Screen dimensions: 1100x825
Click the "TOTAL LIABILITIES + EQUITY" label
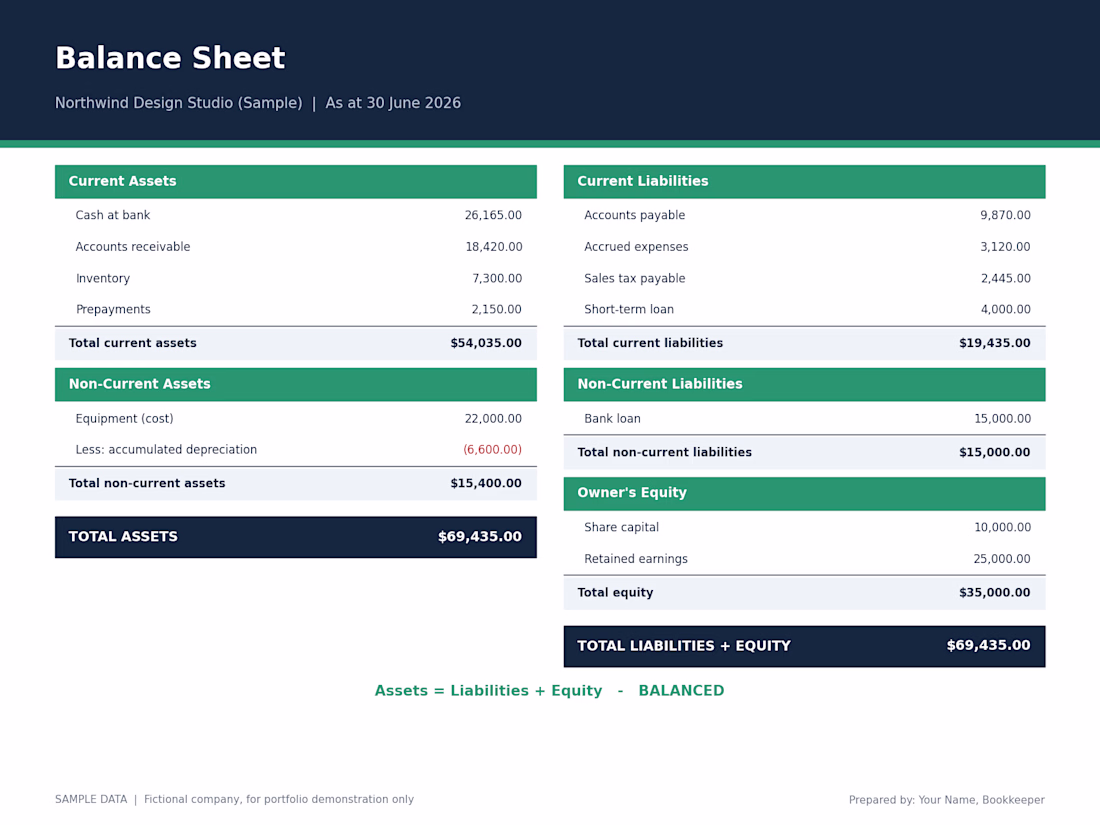click(x=684, y=646)
